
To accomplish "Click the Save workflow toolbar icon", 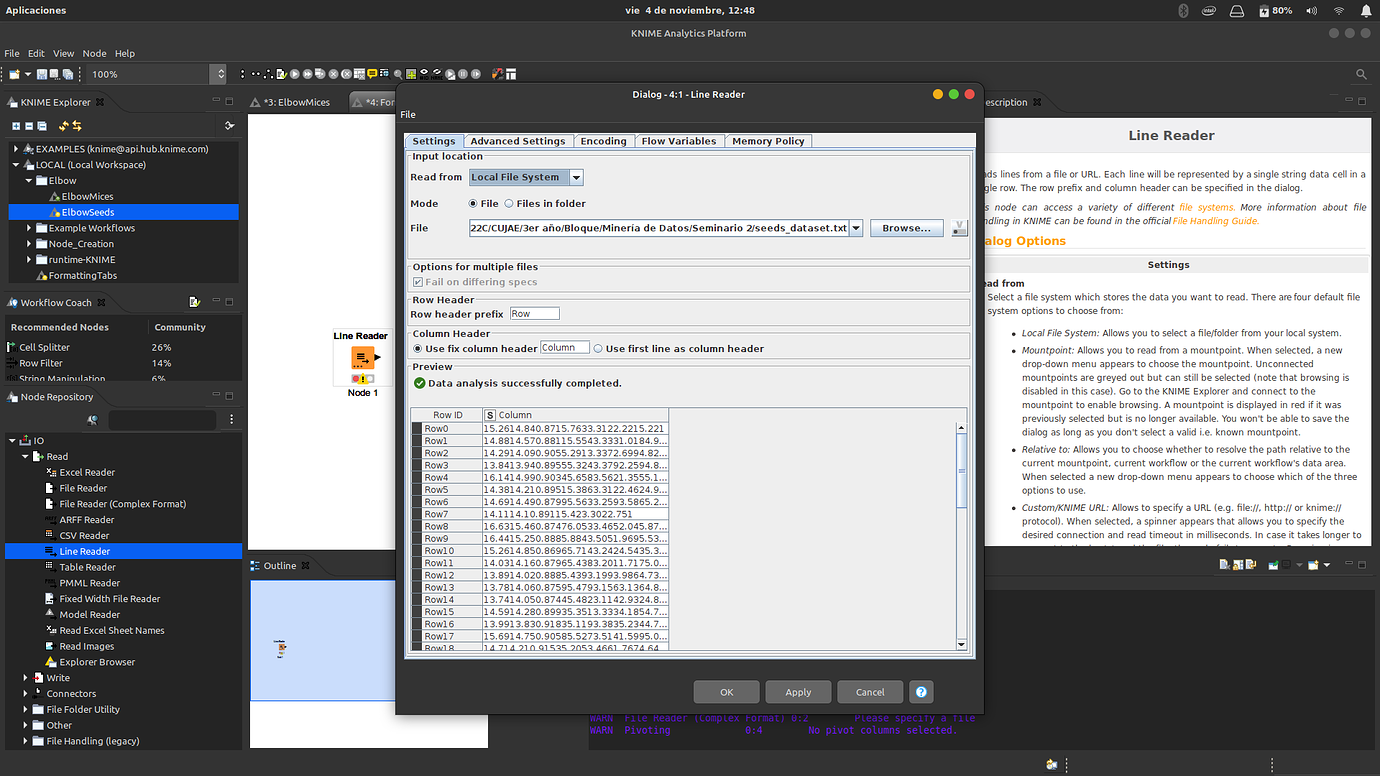I will [42, 74].
